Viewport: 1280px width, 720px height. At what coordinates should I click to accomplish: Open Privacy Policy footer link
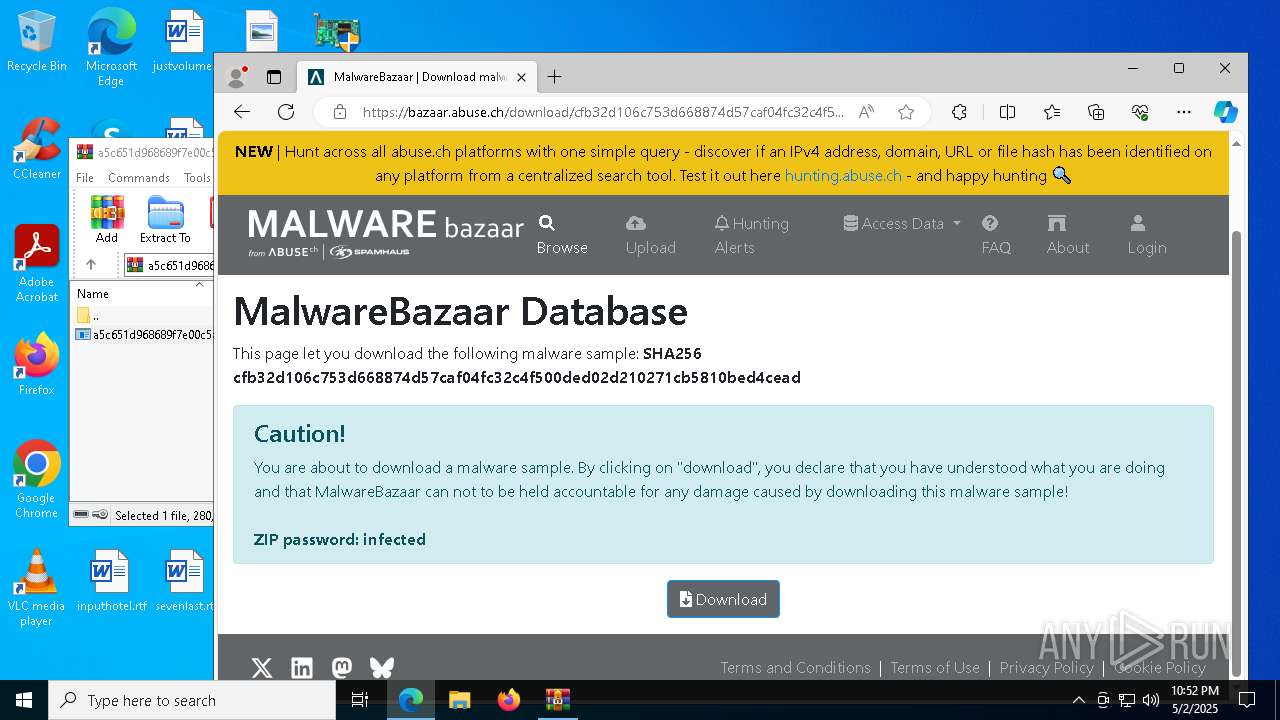click(1047, 668)
